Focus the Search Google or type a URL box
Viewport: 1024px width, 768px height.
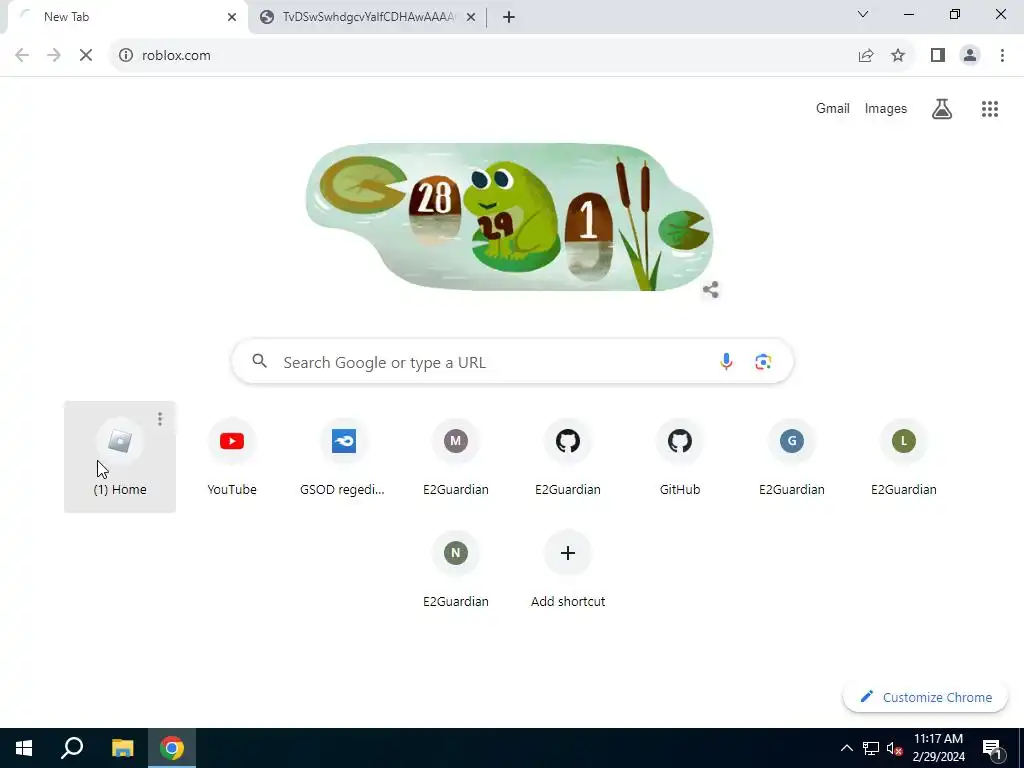click(x=512, y=361)
